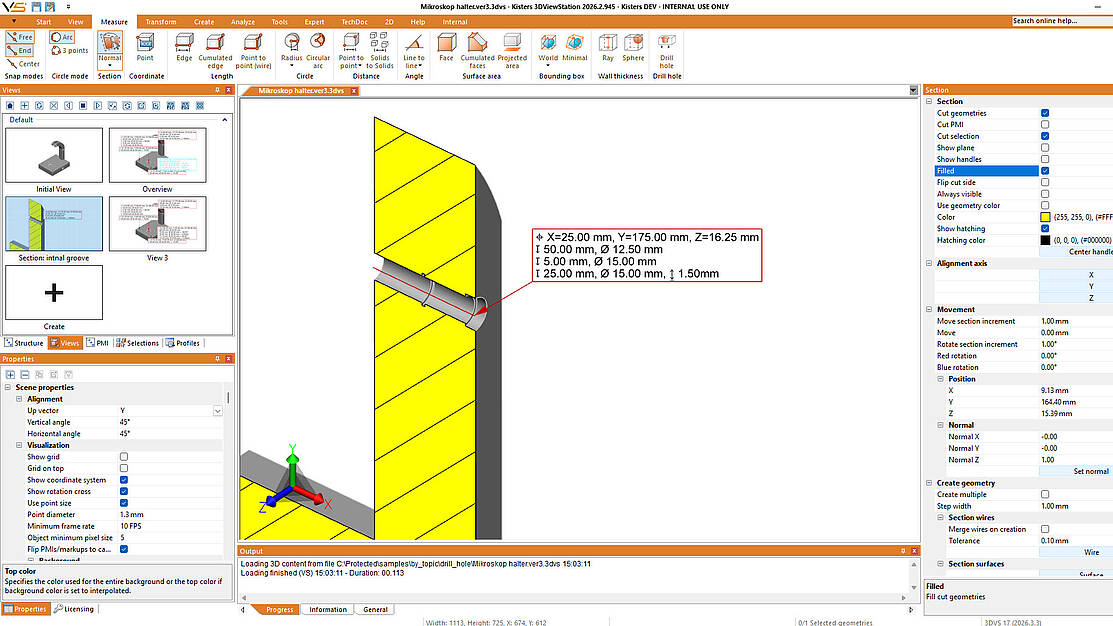Image resolution: width=1113 pixels, height=626 pixels.
Task: Open the Analyze ribbon tab
Action: [242, 22]
